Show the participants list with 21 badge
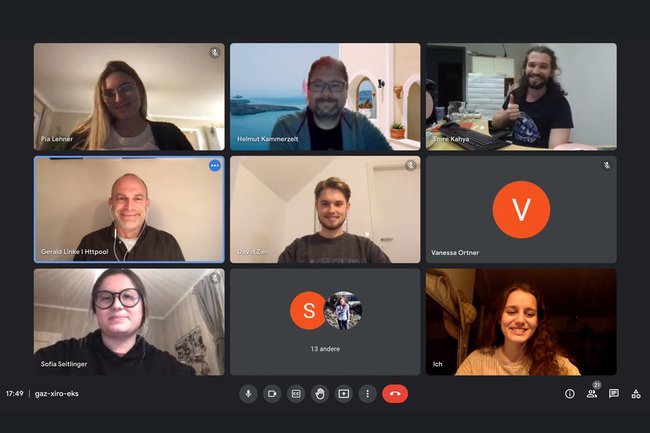650x433 pixels. [592, 393]
